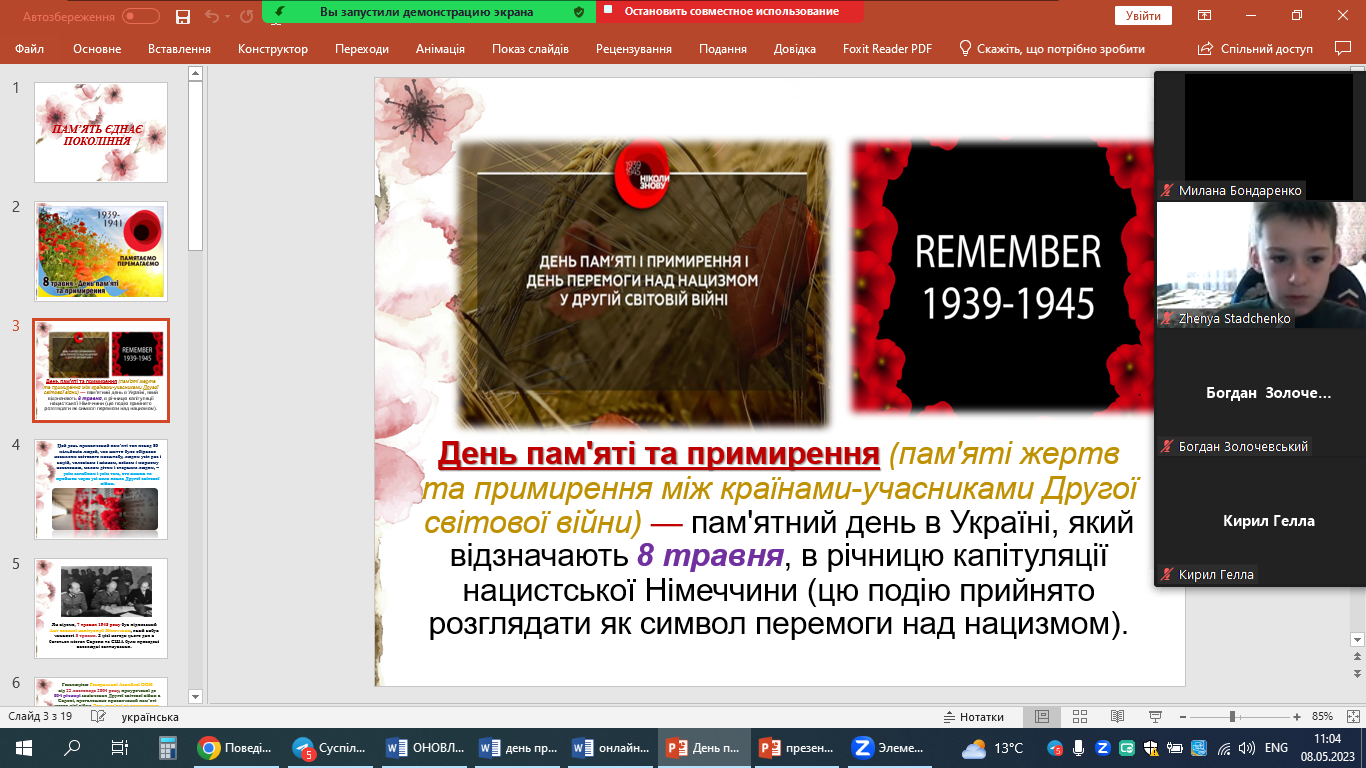The height and width of the screenshot is (768, 1366).
Task: Click the slide panel scroll-down arrow
Action: point(196,696)
